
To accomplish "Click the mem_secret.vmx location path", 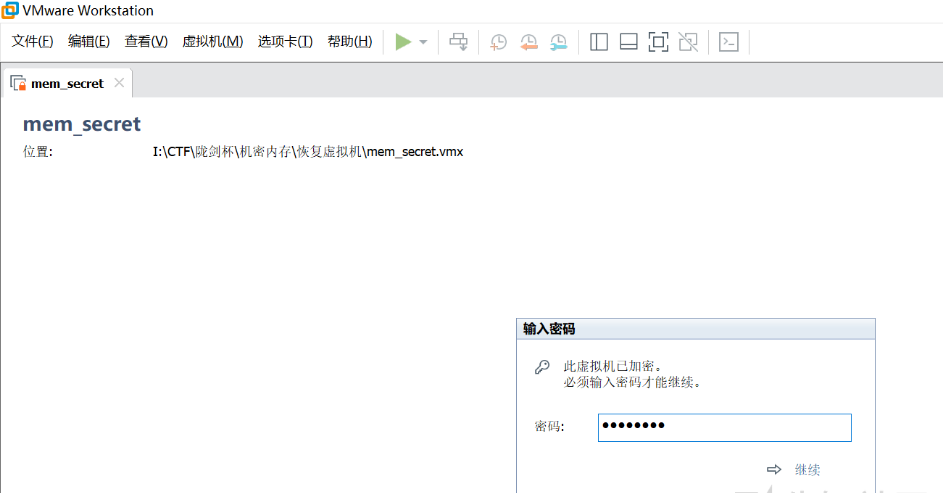I will click(x=308, y=152).
